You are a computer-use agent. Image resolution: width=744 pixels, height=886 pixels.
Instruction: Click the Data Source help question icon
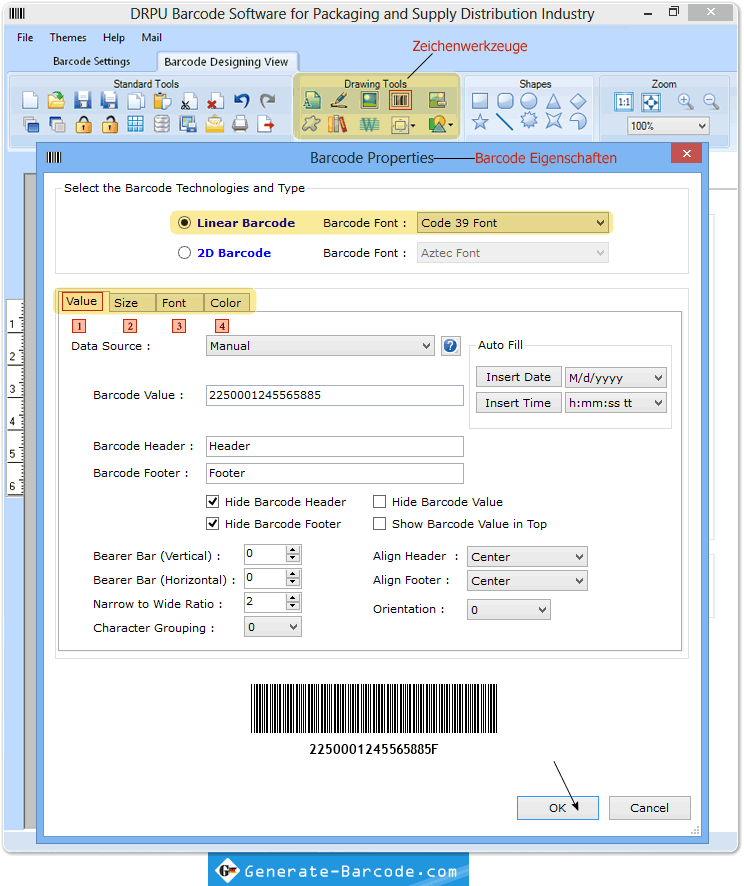[450, 346]
